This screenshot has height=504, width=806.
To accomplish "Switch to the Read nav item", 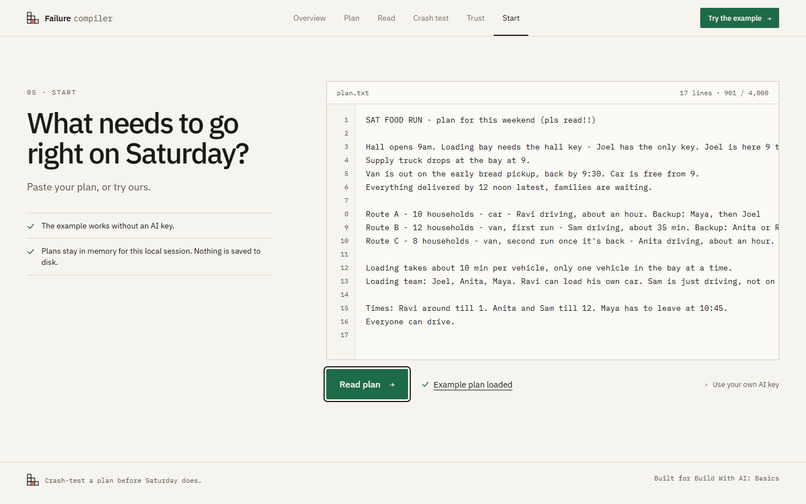I will tap(386, 18).
